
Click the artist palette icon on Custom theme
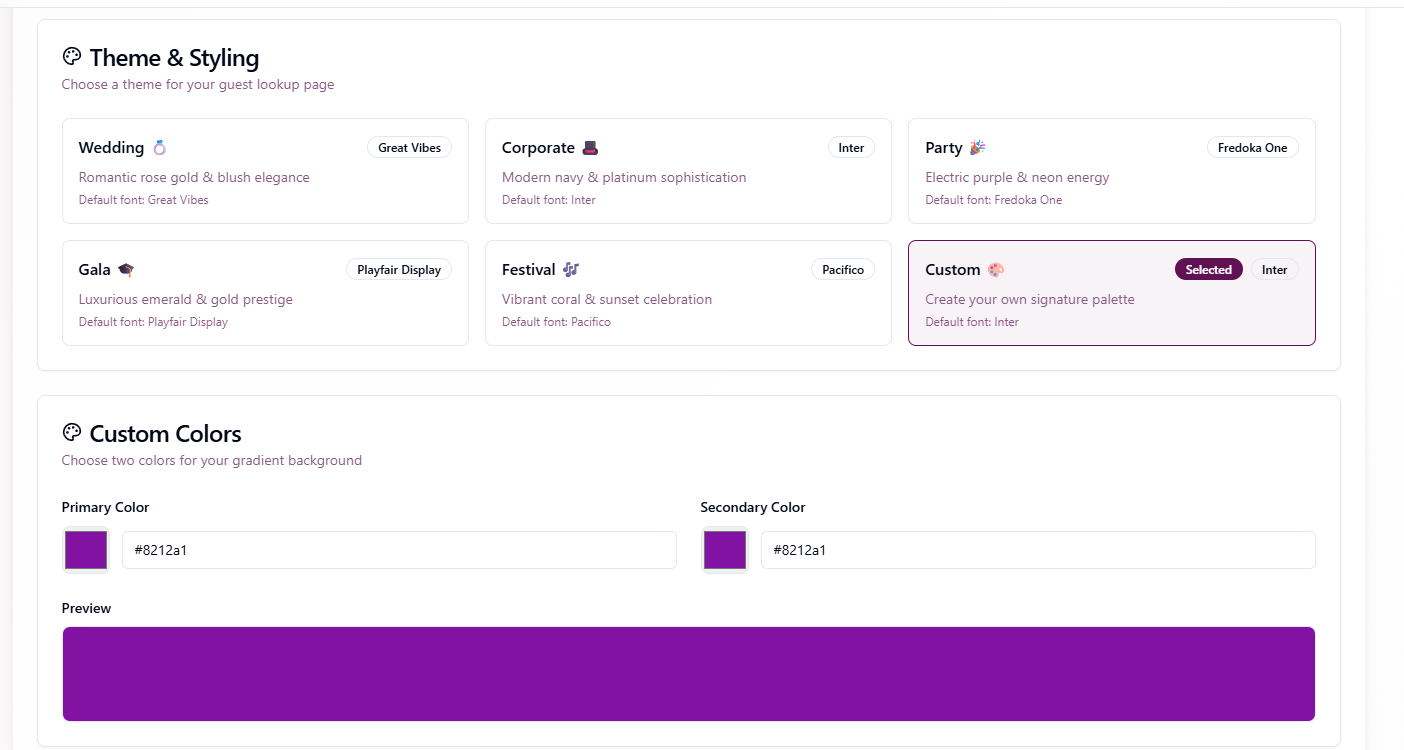point(997,268)
